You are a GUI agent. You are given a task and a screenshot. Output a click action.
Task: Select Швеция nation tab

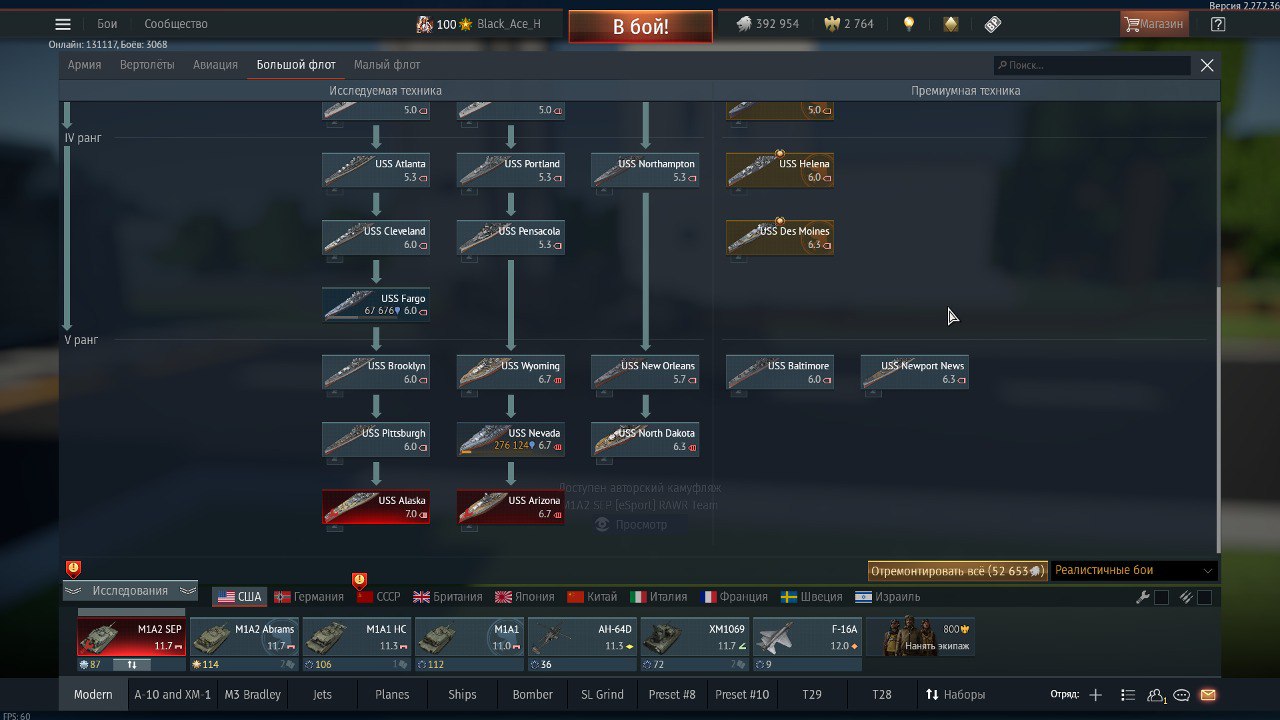pyautogui.click(x=811, y=597)
